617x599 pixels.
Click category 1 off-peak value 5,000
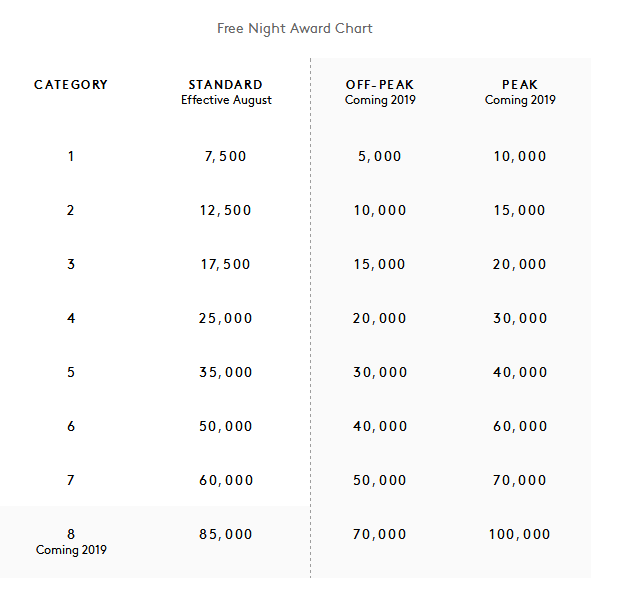coord(379,156)
